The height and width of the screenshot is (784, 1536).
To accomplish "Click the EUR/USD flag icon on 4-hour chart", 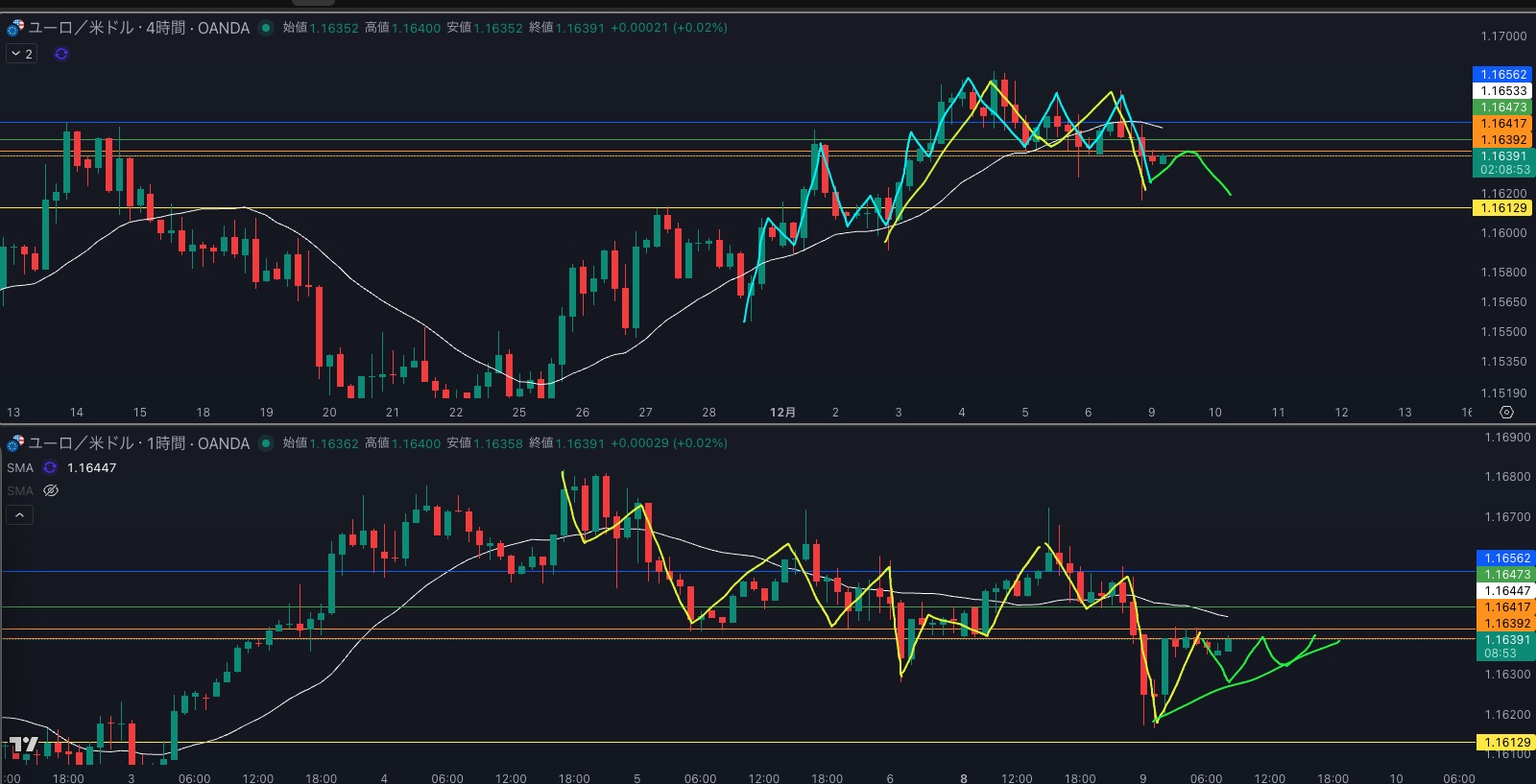I will tap(15, 28).
